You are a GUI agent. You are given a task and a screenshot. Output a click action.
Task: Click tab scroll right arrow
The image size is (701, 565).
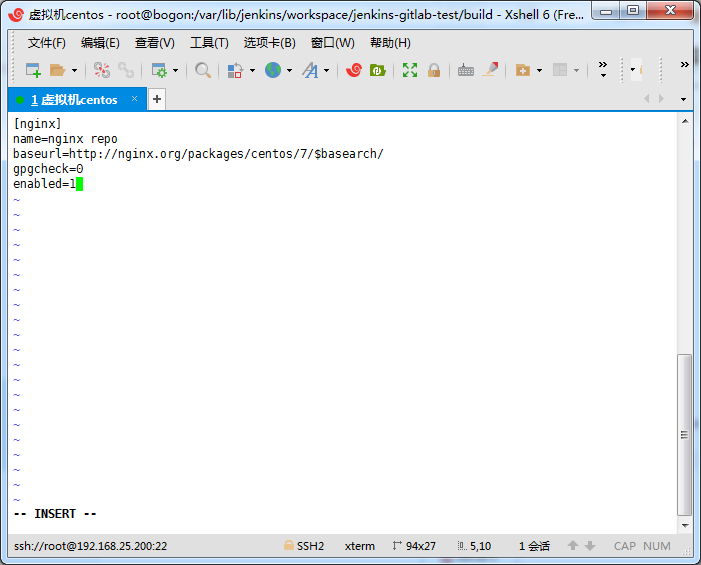click(661, 99)
